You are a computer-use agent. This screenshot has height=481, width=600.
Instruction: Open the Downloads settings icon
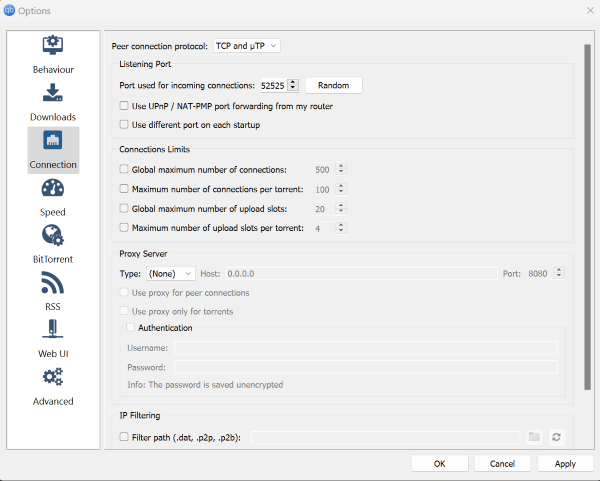pos(53,92)
